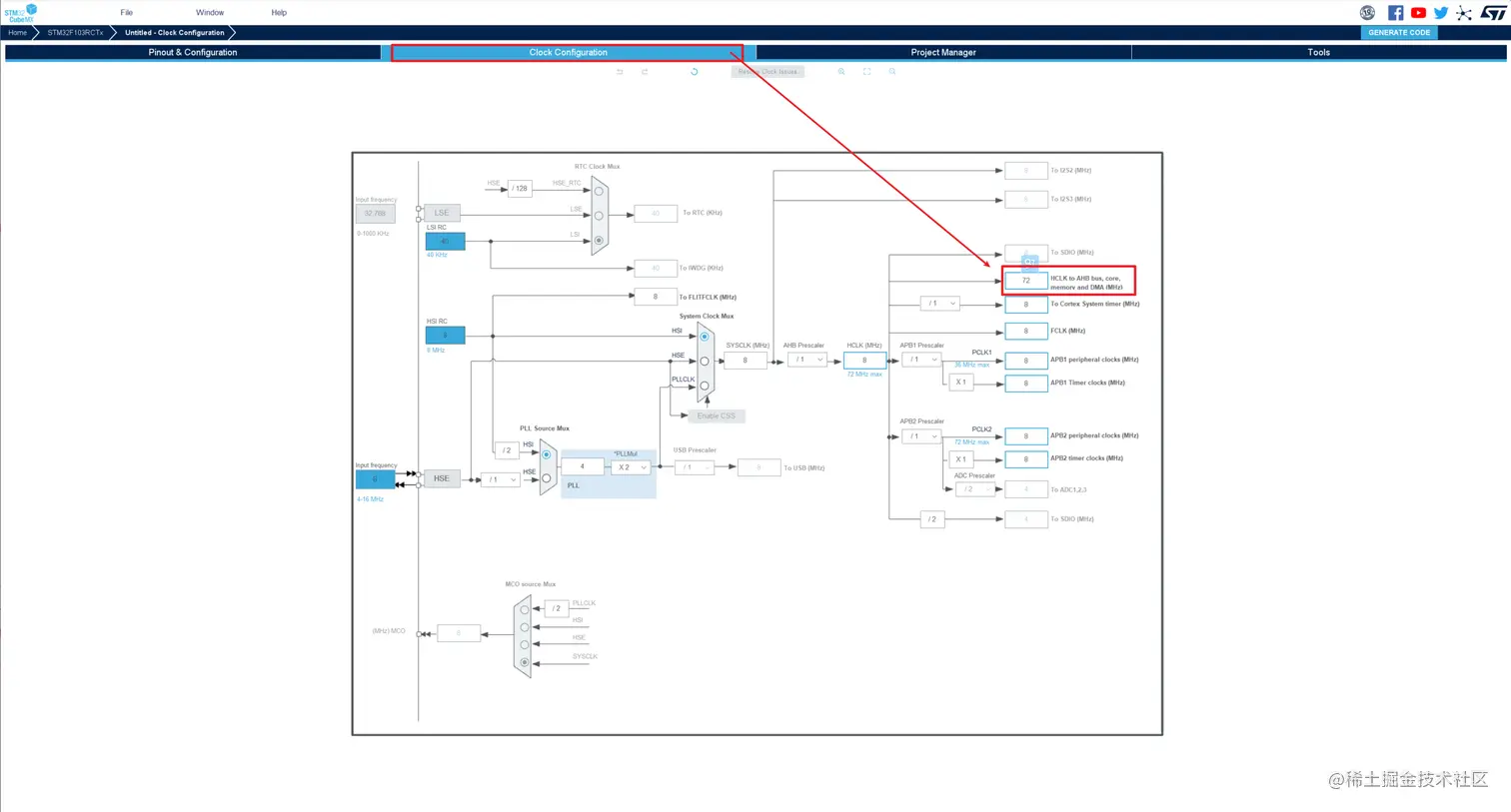Viewport: 1511px width, 812px height.
Task: Click the STM32CubeMX logo icon
Action: (x=20, y=13)
